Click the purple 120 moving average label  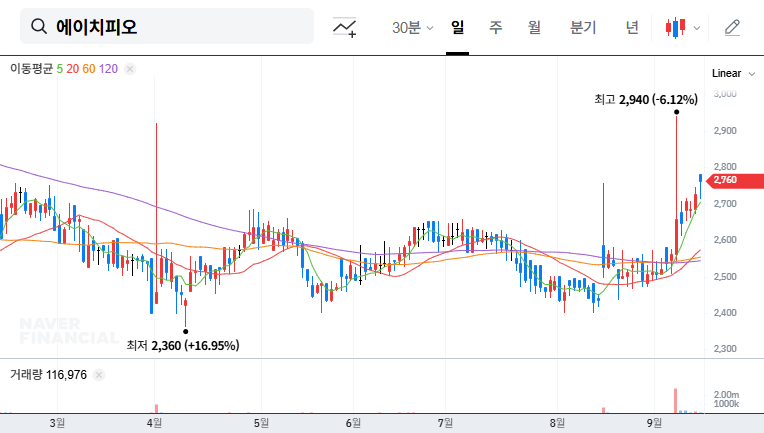(x=109, y=69)
